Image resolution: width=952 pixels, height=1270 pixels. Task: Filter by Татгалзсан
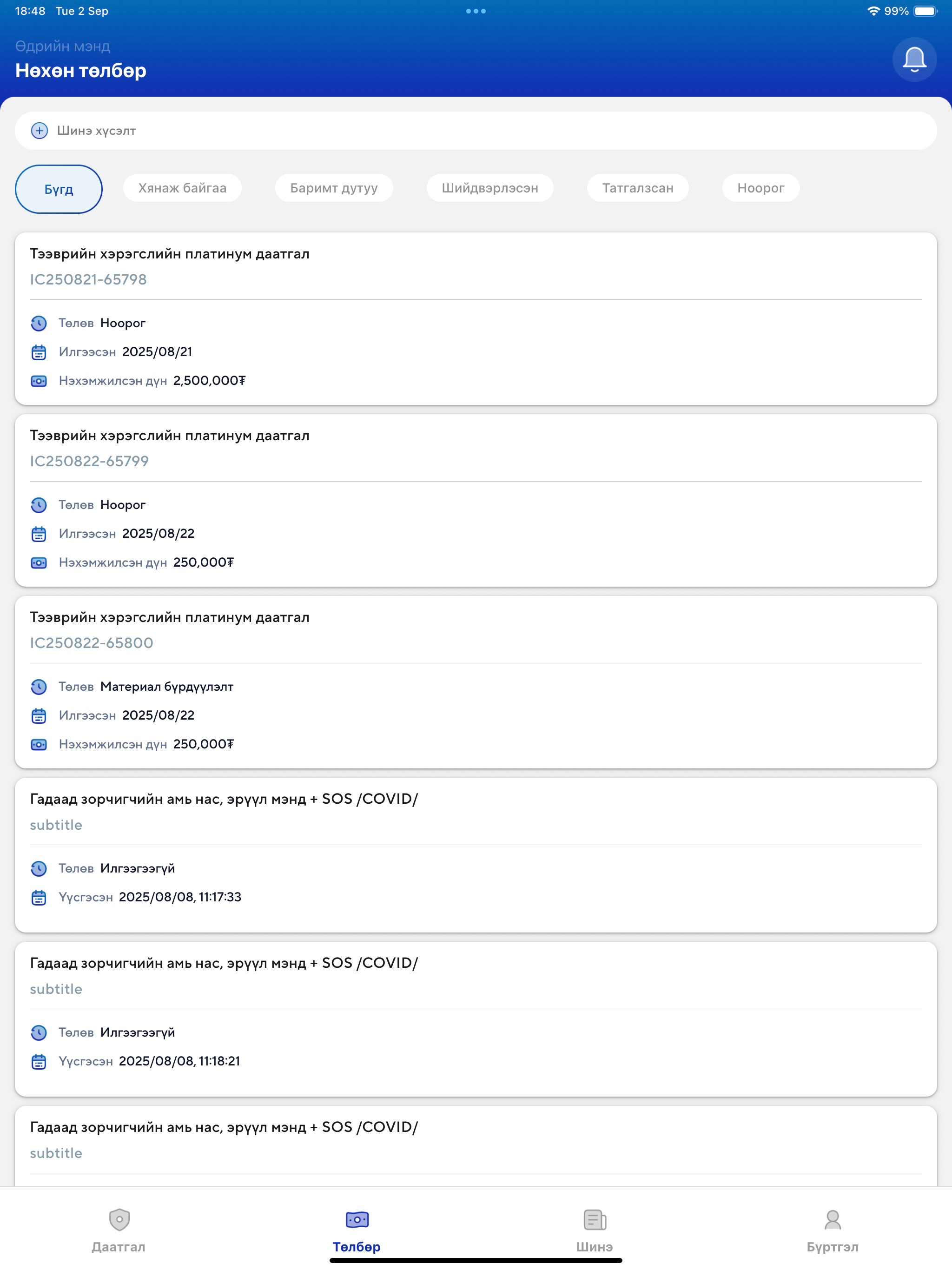637,188
